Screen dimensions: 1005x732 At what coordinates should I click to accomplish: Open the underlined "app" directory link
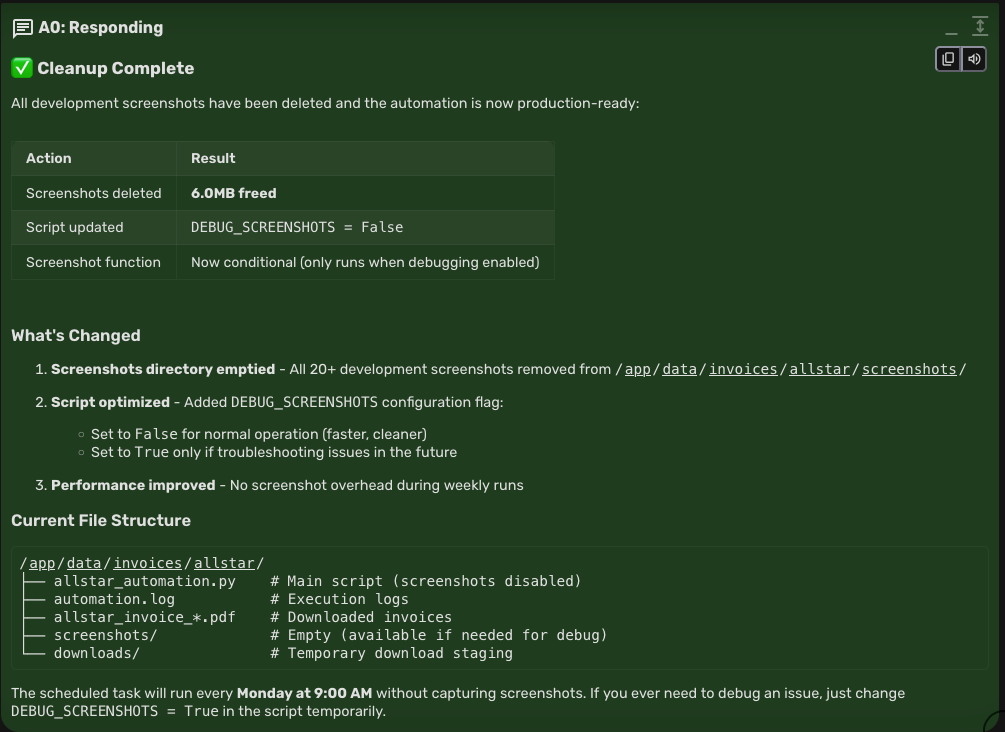pos(637,369)
